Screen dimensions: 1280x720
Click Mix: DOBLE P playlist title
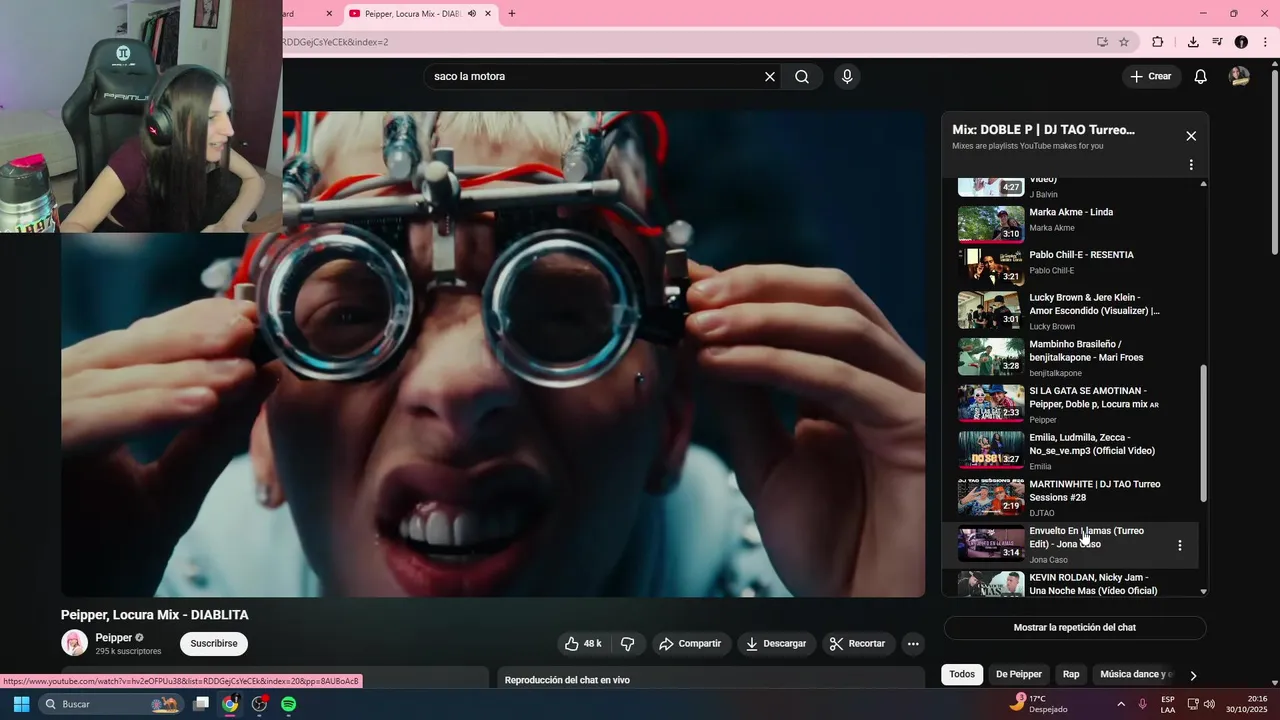click(x=1043, y=130)
